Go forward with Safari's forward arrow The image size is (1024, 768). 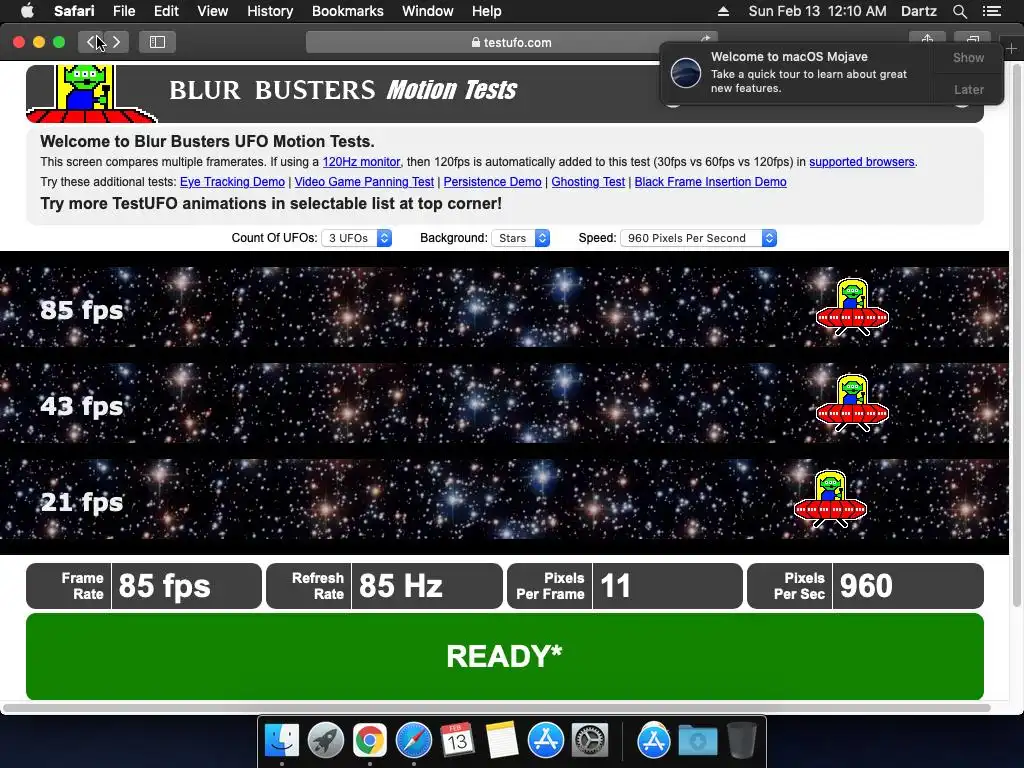pyautogui.click(x=116, y=42)
